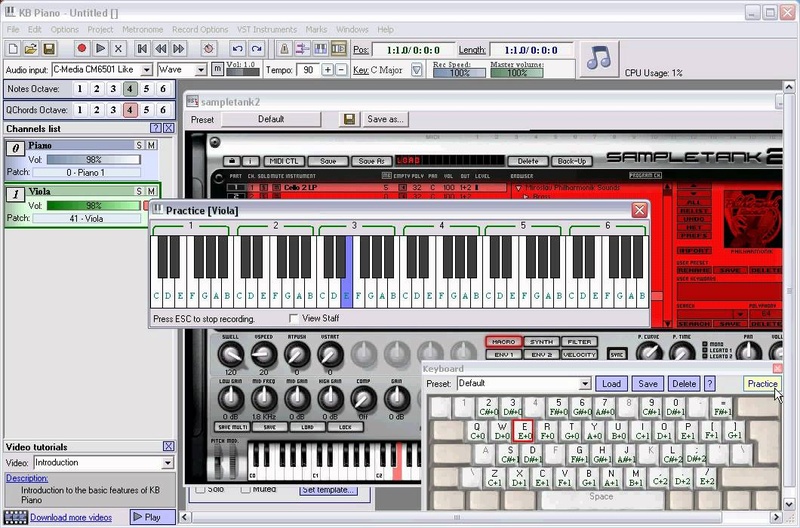Solo the Piano channel with S
Viewport: 800px width, 528px height.
139,145
